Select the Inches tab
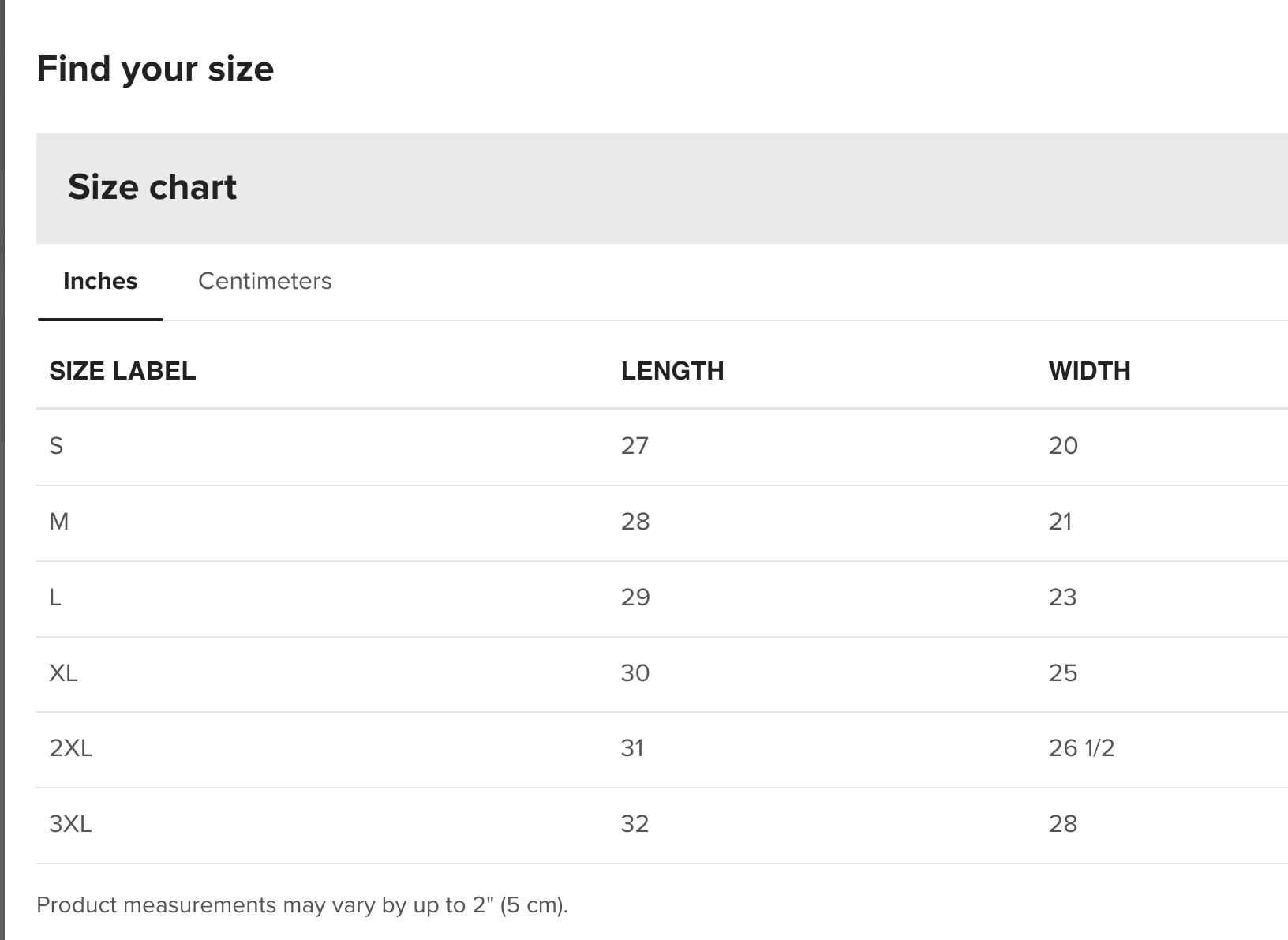This screenshot has width=1288, height=940. (100, 281)
